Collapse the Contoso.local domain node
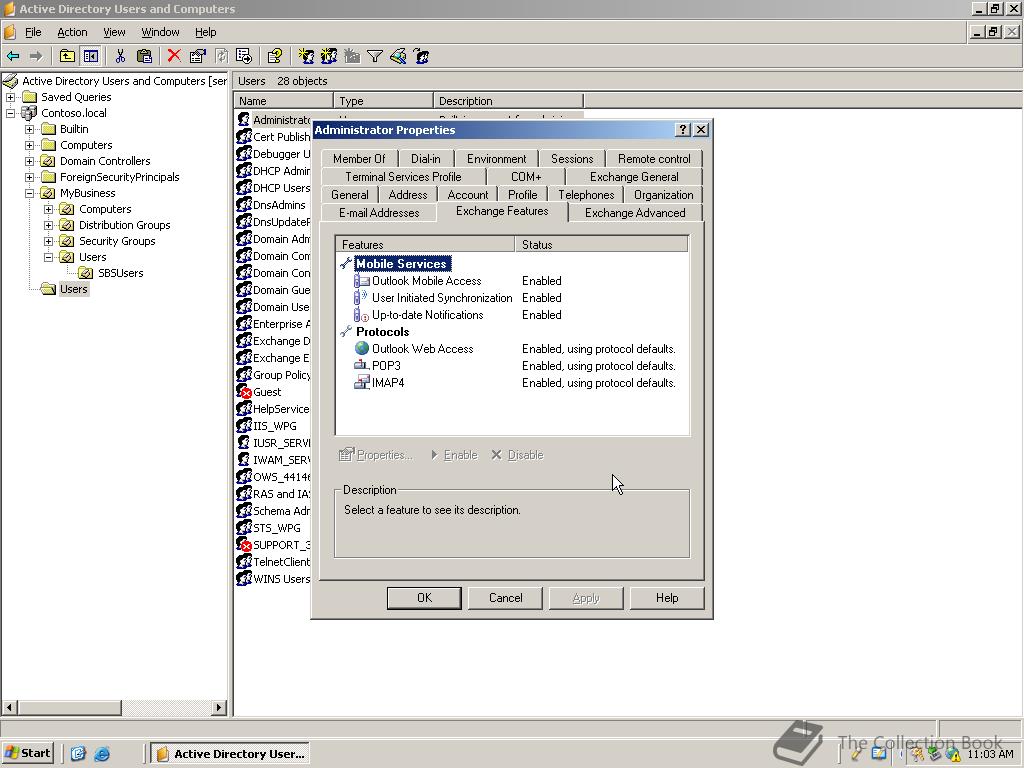This screenshot has height=768, width=1024. pos(10,113)
